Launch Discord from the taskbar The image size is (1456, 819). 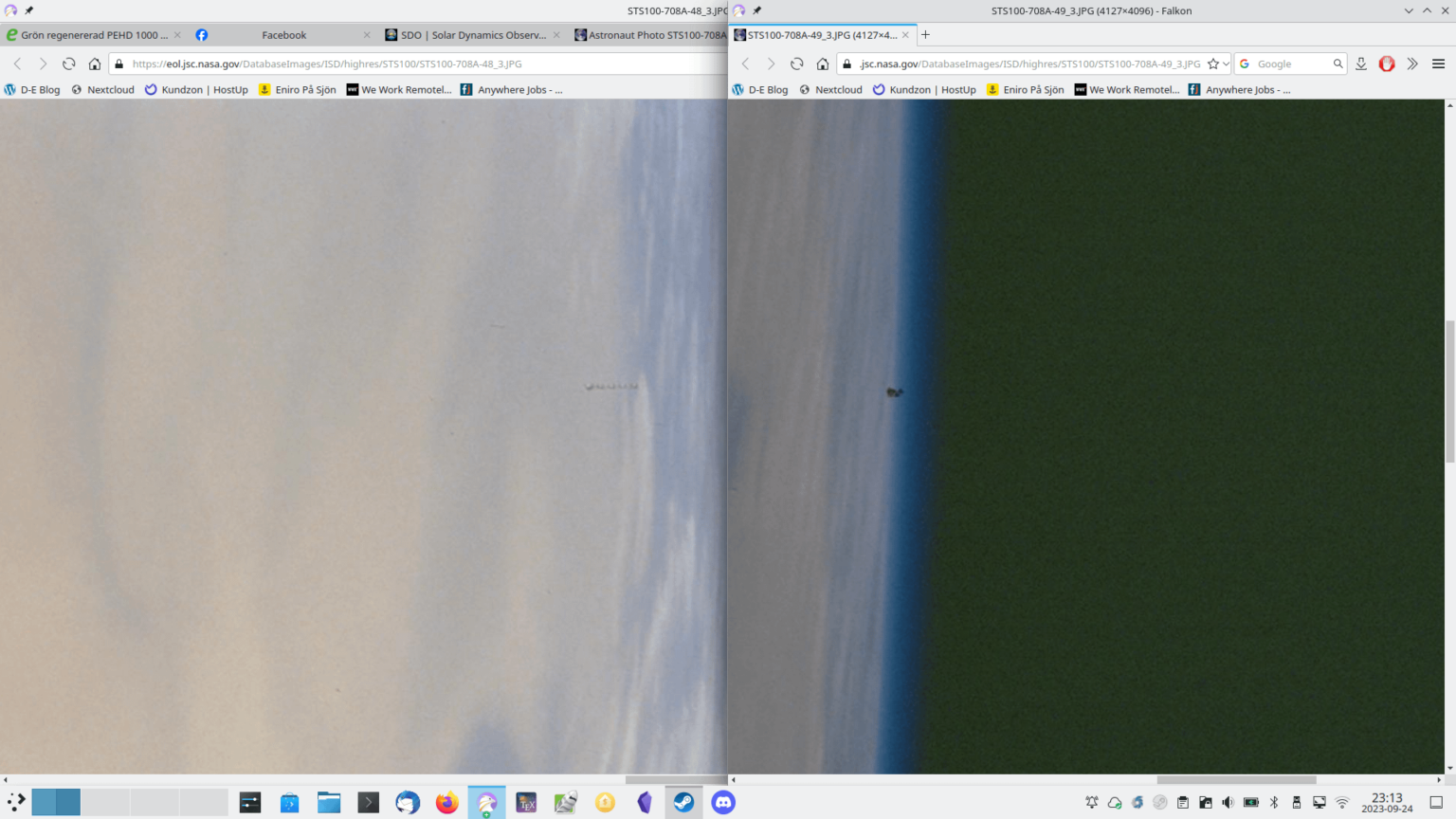click(722, 802)
